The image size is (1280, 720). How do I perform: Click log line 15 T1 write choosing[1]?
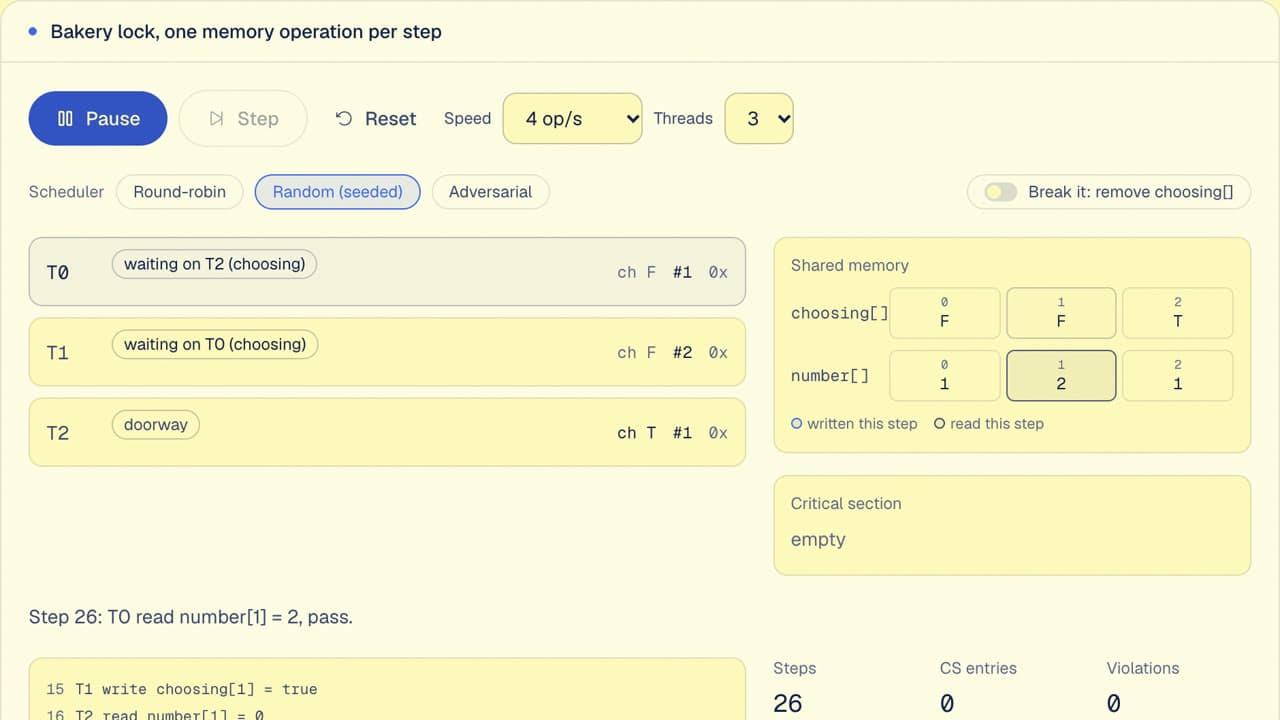[x=182, y=689]
